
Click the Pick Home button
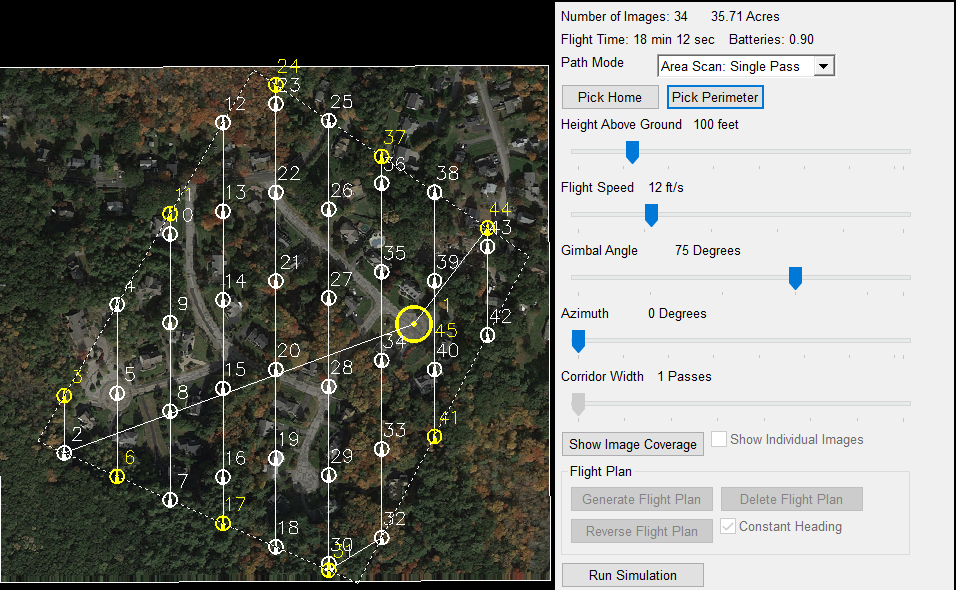point(610,97)
